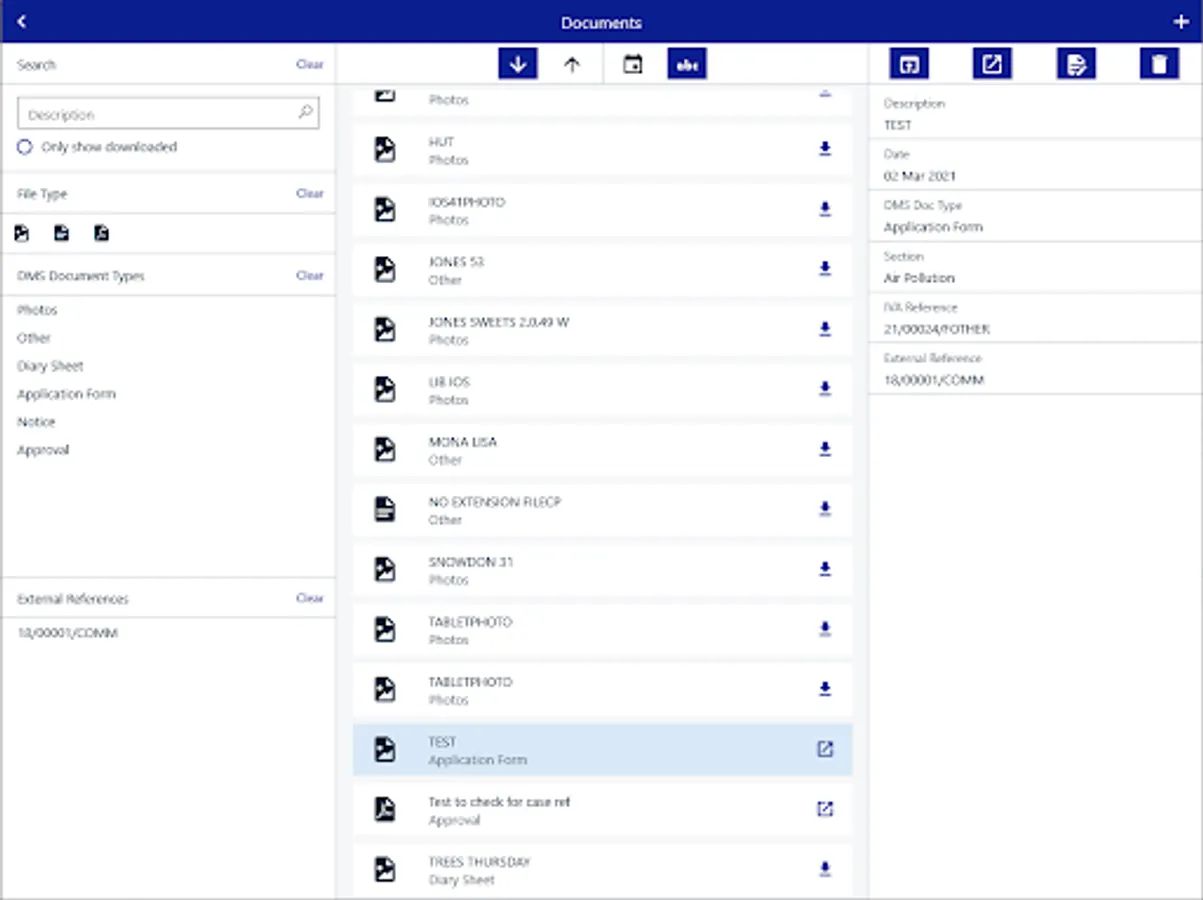Screen dimensions: 1203x900
Task: Click into the Description search field
Action: pyautogui.click(x=168, y=114)
